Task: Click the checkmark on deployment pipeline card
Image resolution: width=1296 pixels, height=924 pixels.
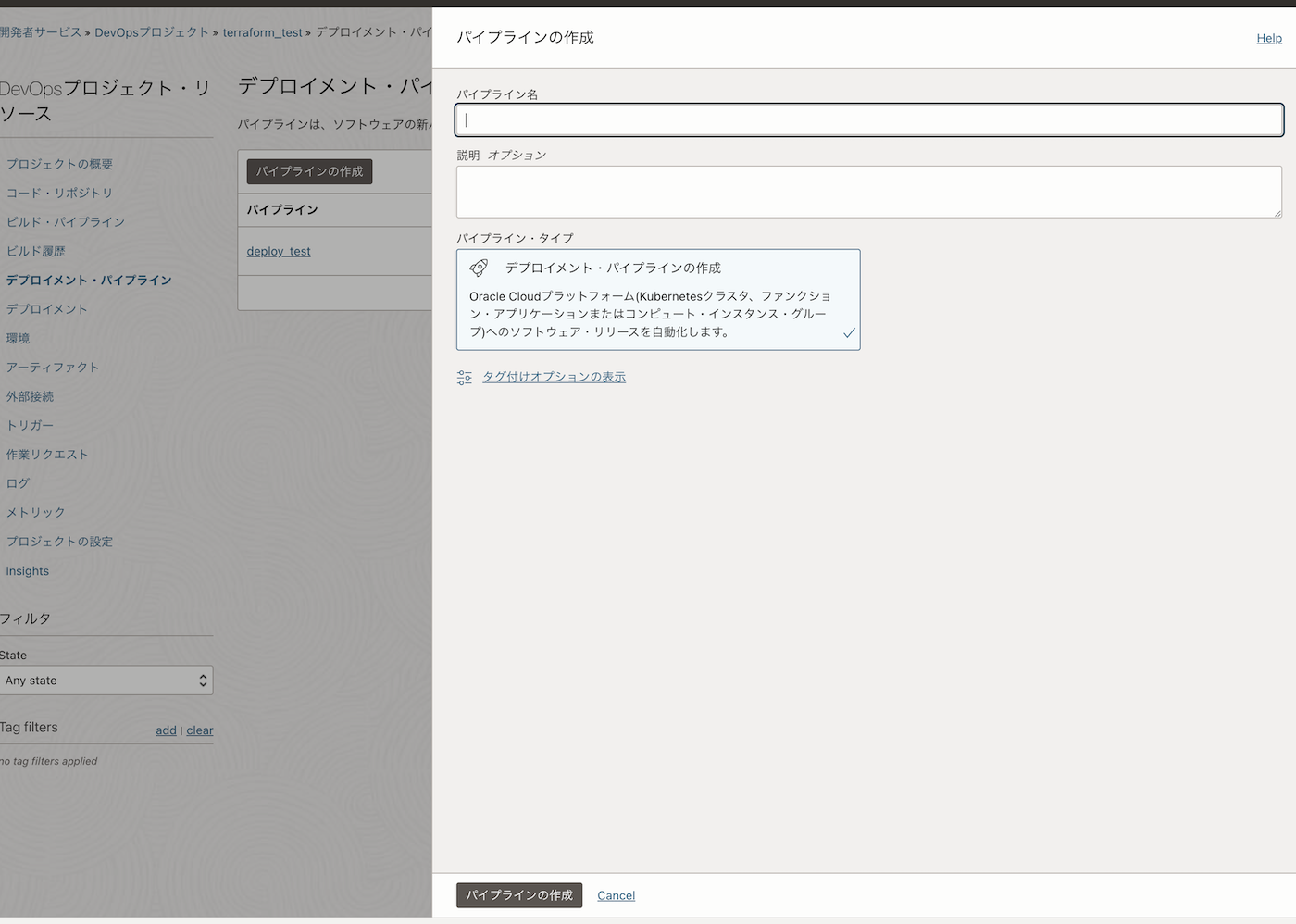Action: pos(849,332)
